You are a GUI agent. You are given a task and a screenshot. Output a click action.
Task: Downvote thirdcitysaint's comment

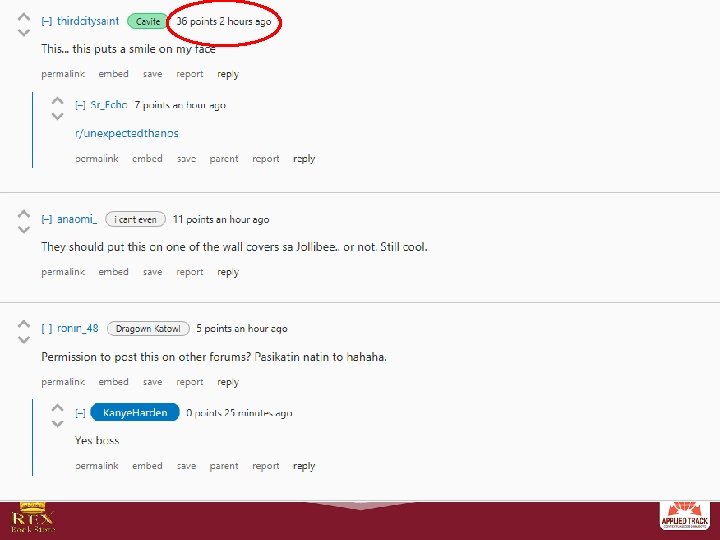coord(23,33)
